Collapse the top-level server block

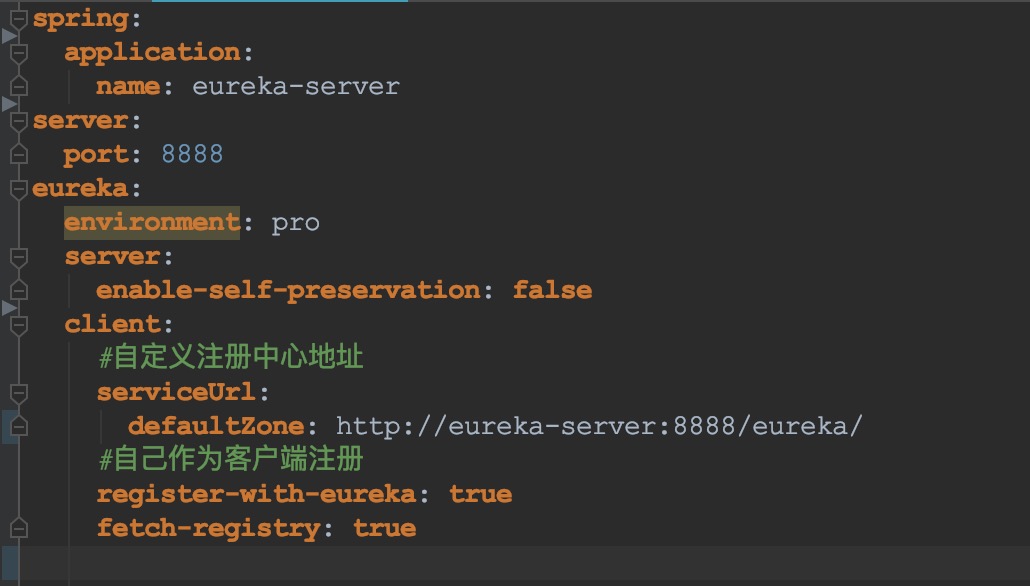[18, 120]
